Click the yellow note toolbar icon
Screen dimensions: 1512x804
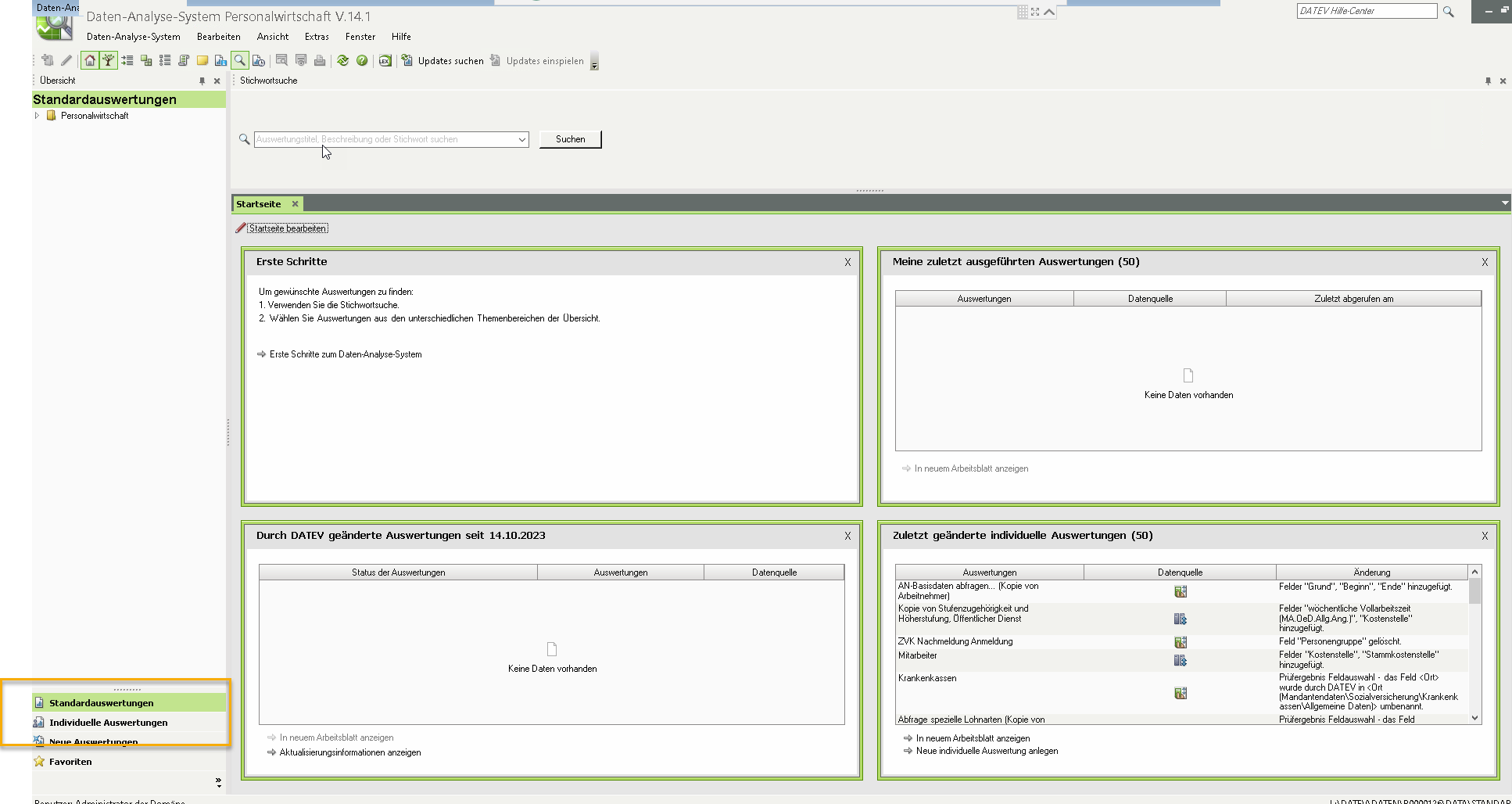pyautogui.click(x=202, y=60)
